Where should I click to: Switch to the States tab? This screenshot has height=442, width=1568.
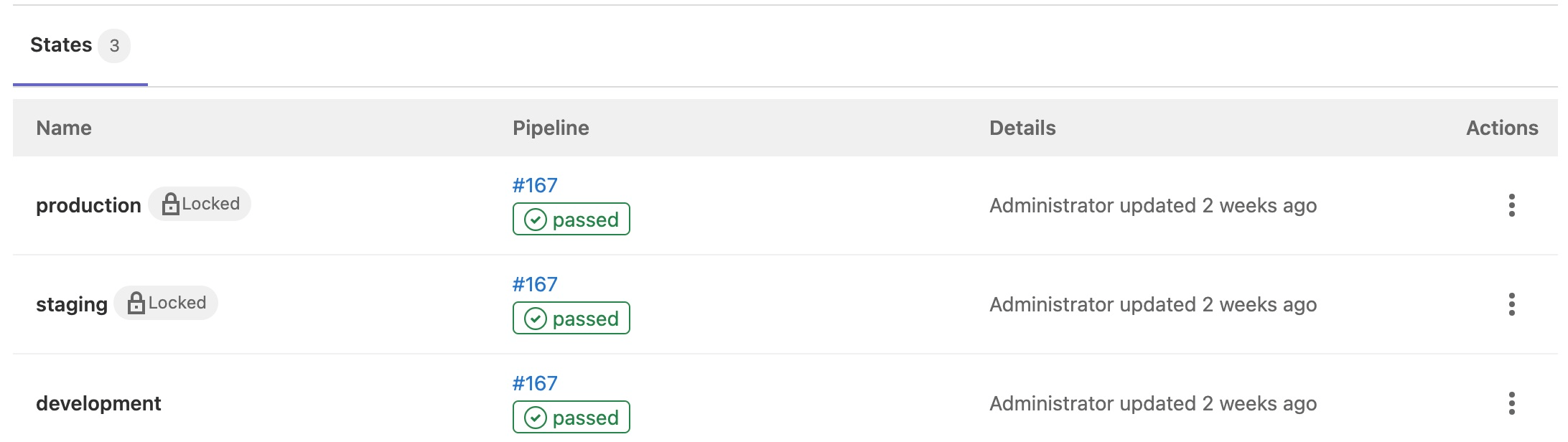click(60, 44)
